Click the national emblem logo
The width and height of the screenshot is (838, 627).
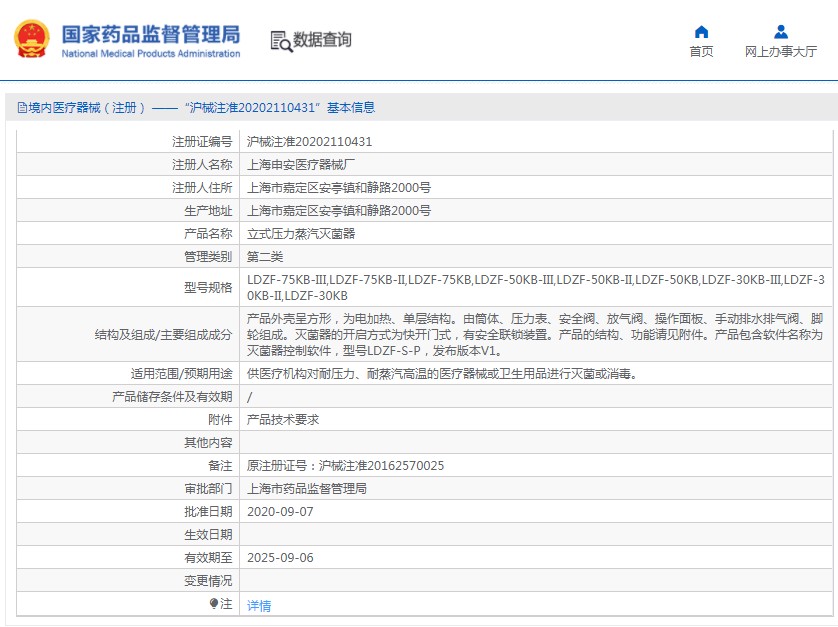coord(32,39)
